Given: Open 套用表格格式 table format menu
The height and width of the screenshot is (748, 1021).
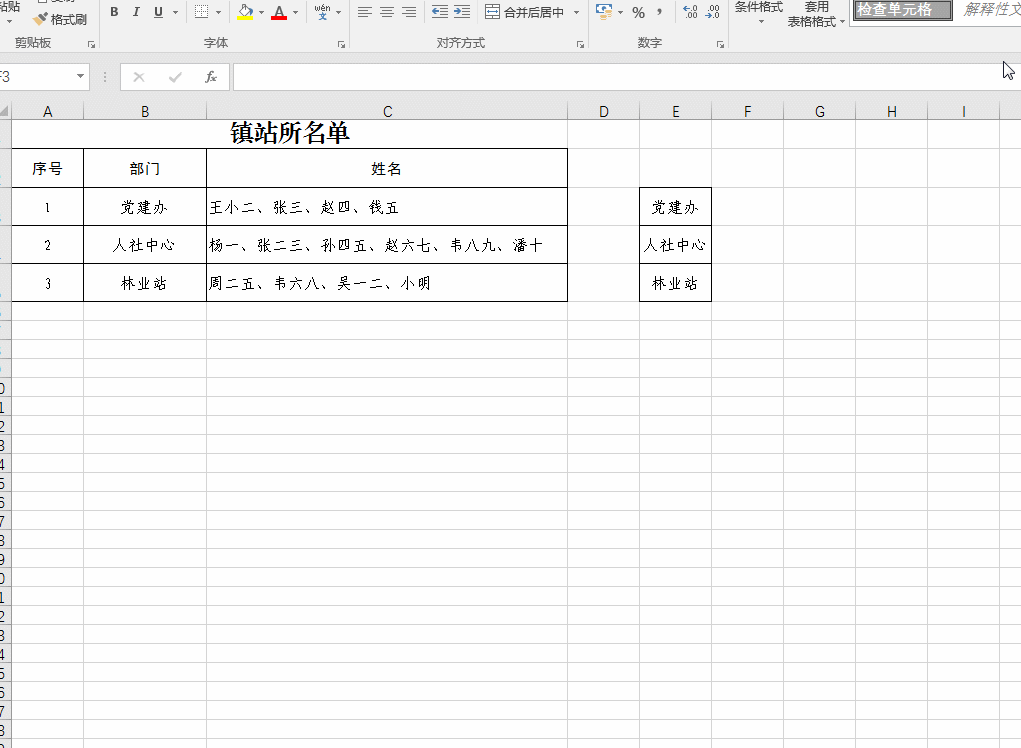Looking at the screenshot, I should click(816, 14).
